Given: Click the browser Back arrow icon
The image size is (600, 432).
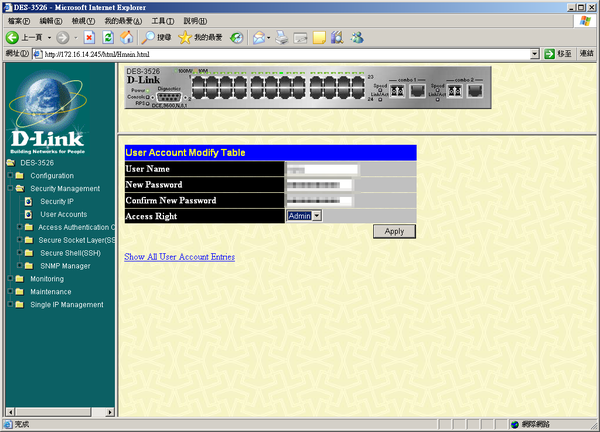Looking at the screenshot, I should click(12, 37).
